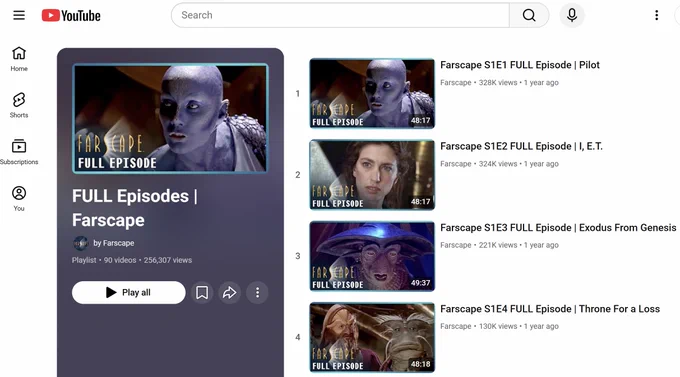
Task: Click Farscape channel name under S1E2 video
Action: [455, 164]
